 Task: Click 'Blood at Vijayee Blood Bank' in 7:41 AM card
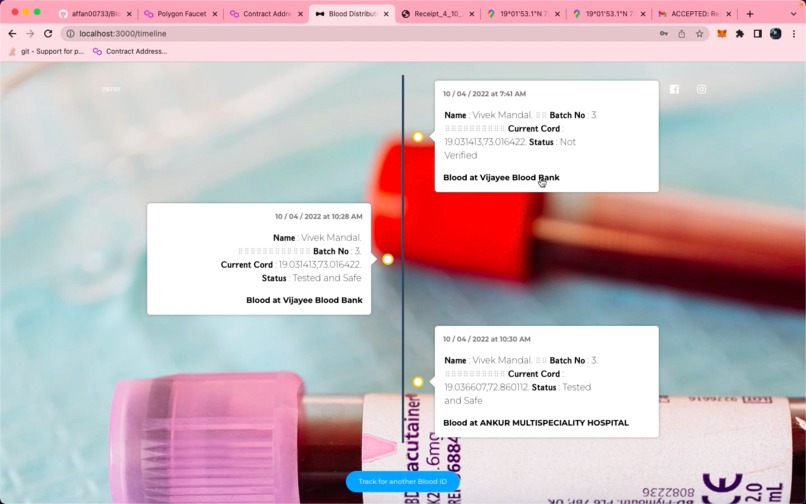pyautogui.click(x=501, y=177)
